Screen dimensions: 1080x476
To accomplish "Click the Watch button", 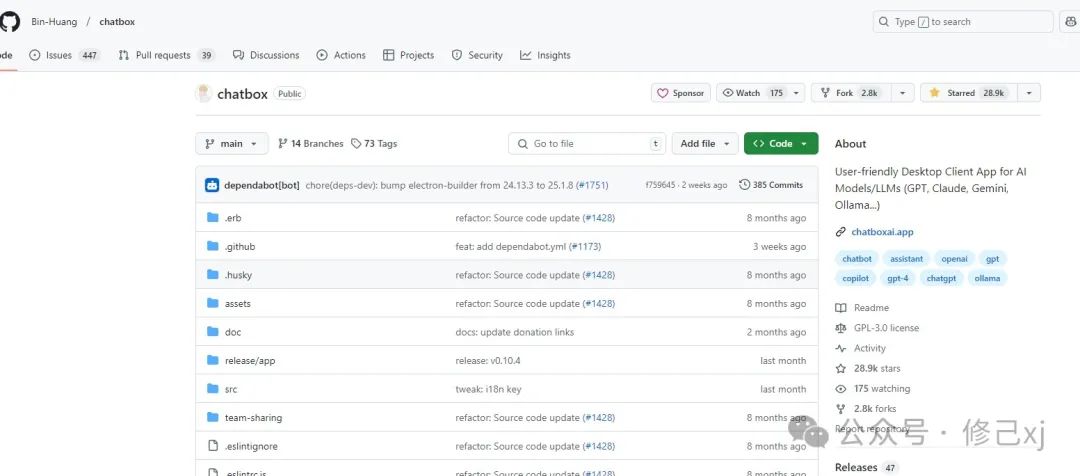I will pos(752,93).
